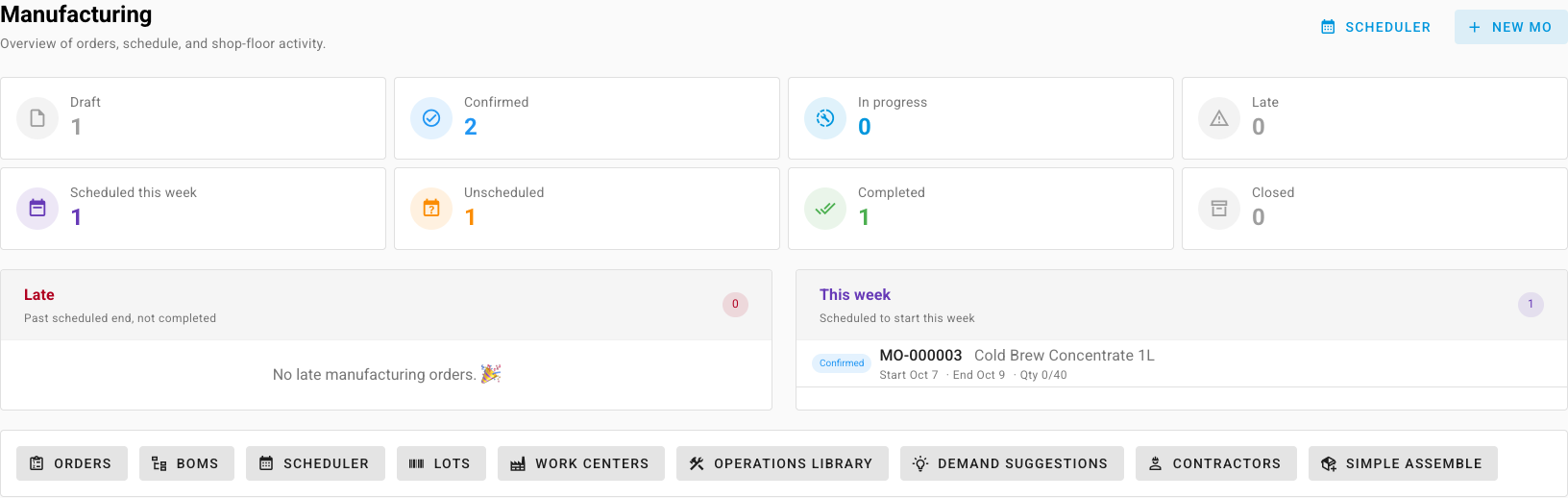Click the Late warning triangle icon
This screenshot has height=498, width=1568.
[x=1219, y=118]
